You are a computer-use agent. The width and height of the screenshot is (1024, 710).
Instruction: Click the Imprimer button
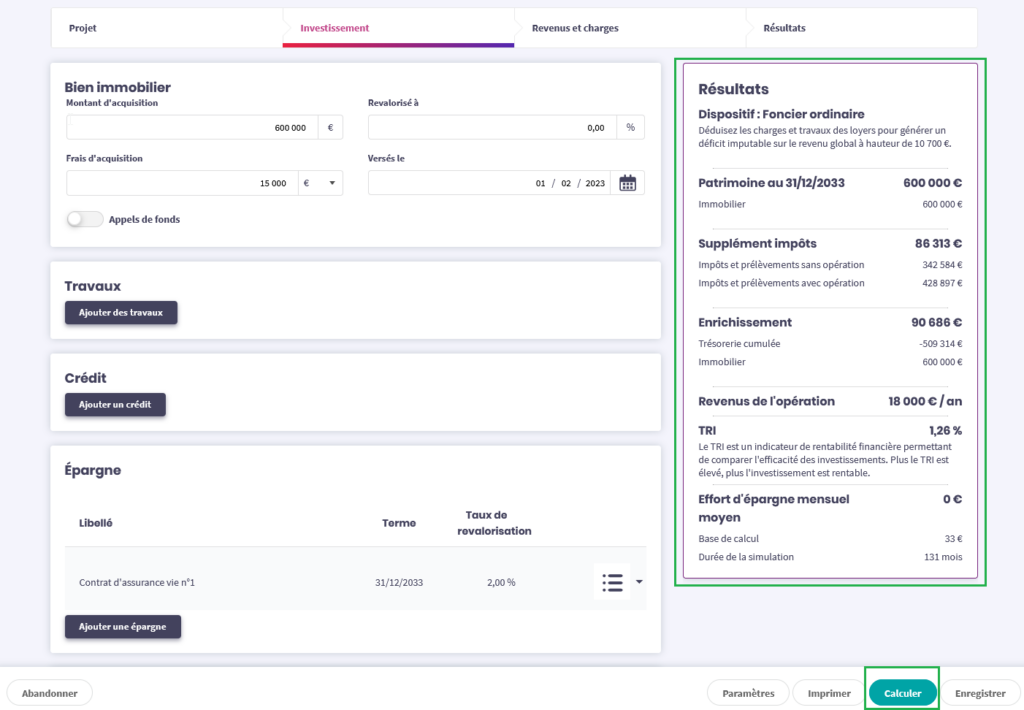[x=827, y=693]
